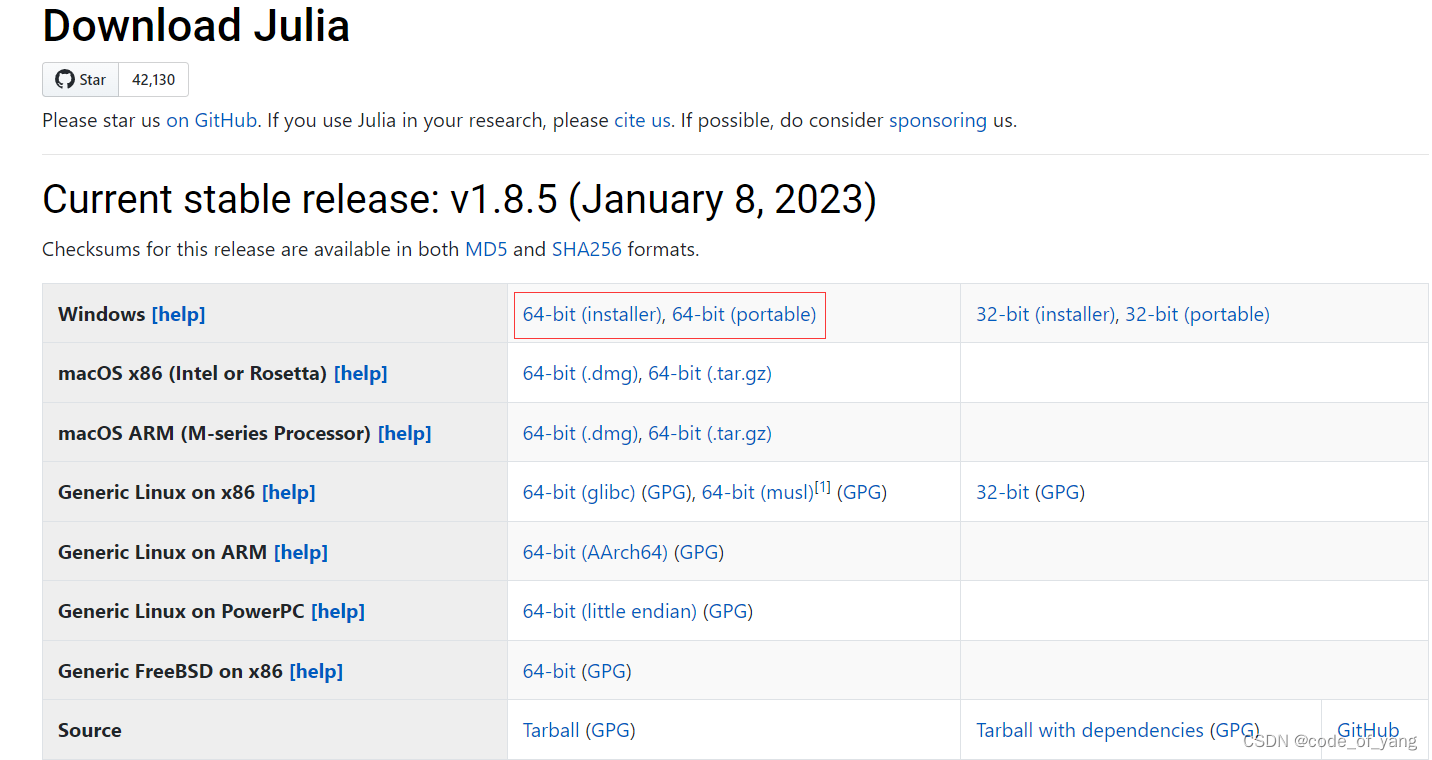Download Linux ARM 64-bit (AArch64)
Screen dimensions: 1432x760
(595, 552)
